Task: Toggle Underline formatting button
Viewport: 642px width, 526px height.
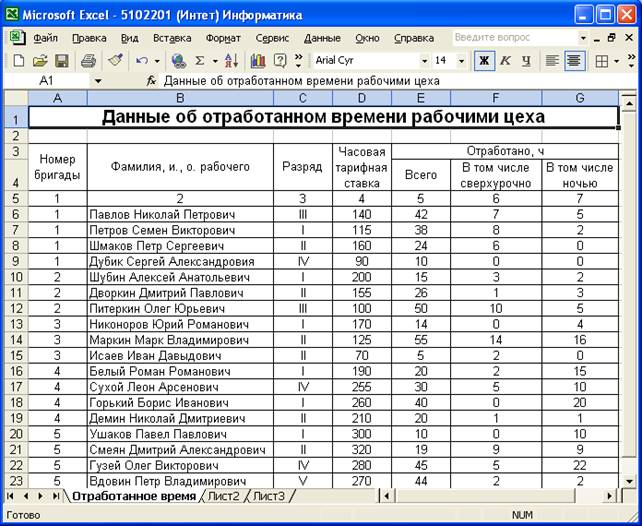Action: click(526, 61)
